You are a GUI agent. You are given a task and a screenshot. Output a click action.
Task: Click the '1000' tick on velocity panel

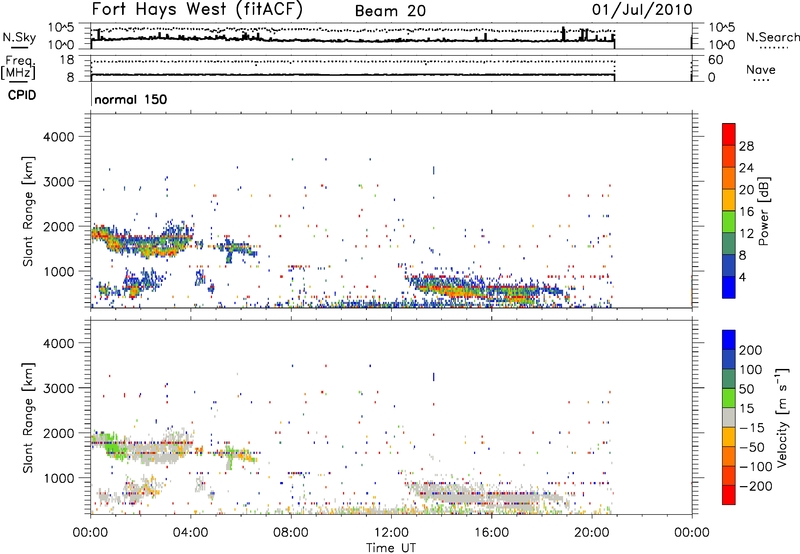(59, 478)
